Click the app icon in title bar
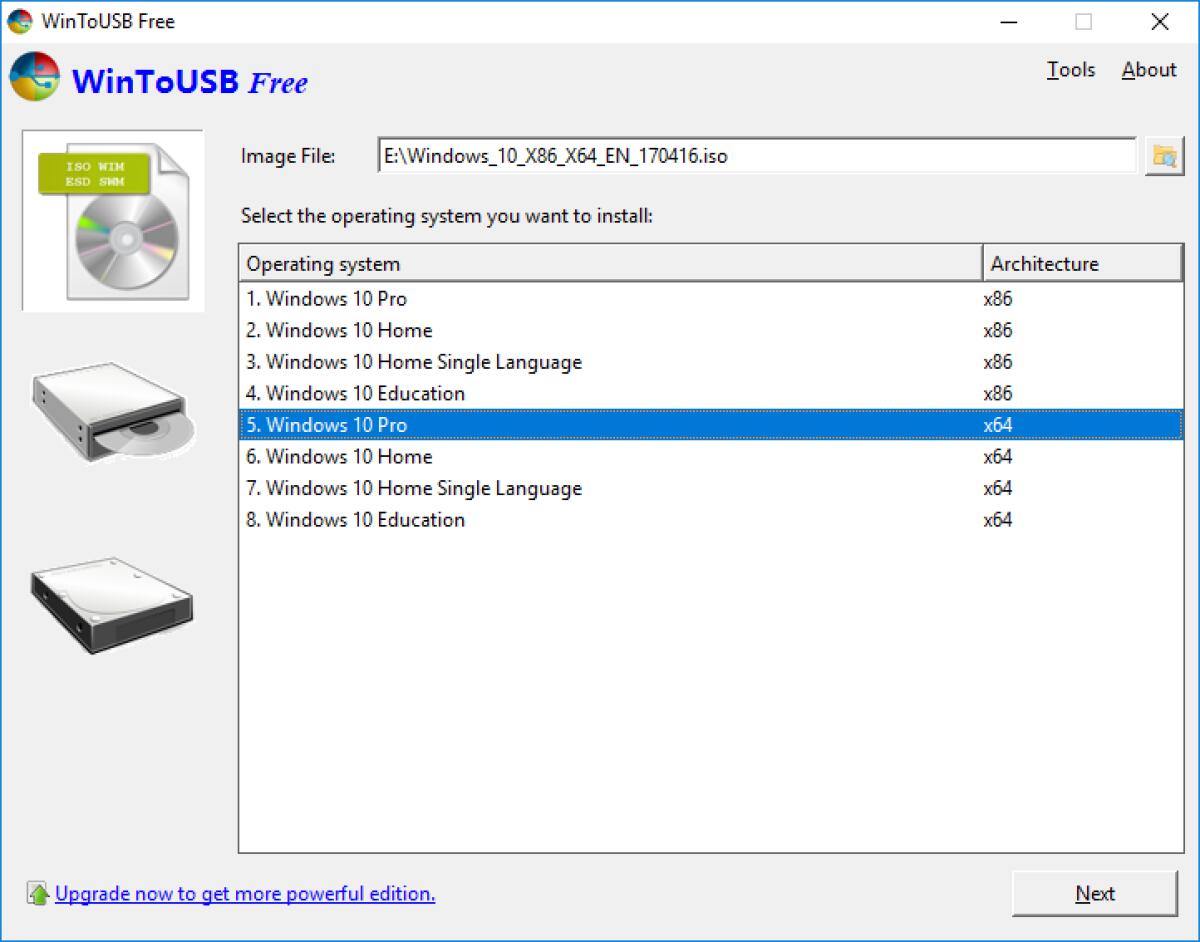 (19, 20)
